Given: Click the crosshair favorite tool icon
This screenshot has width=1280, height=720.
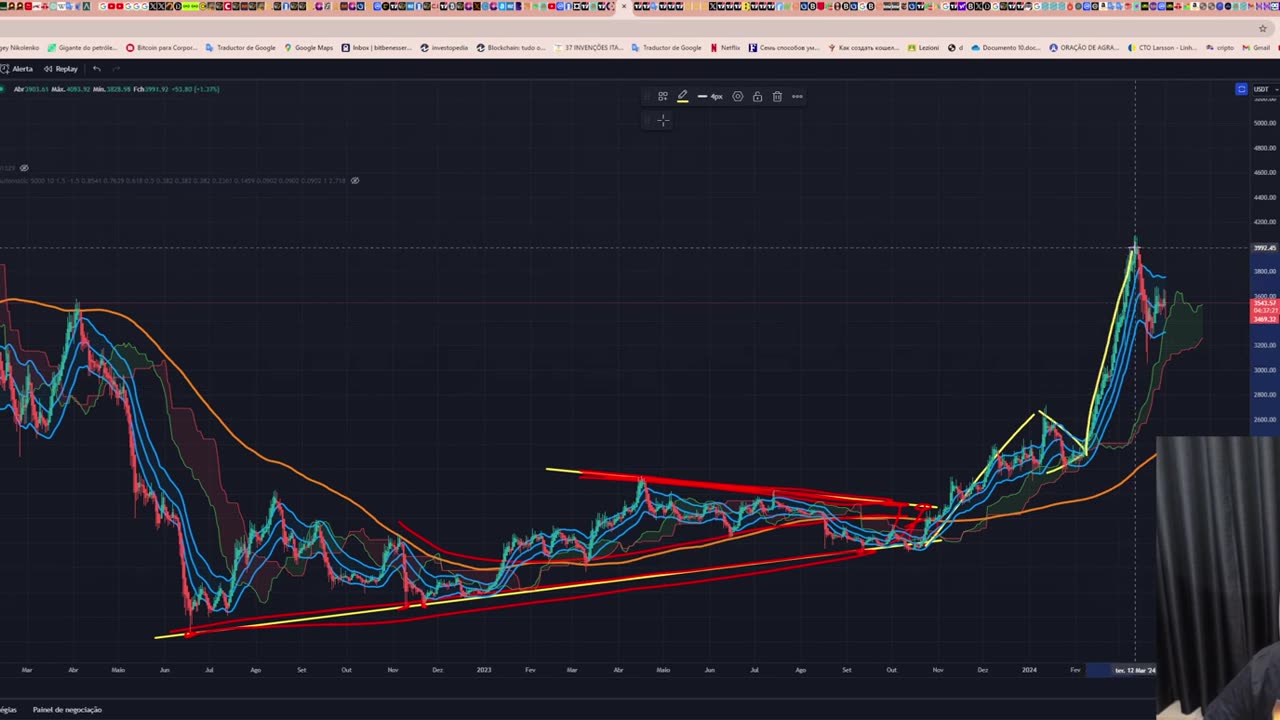Looking at the screenshot, I should tap(662, 121).
